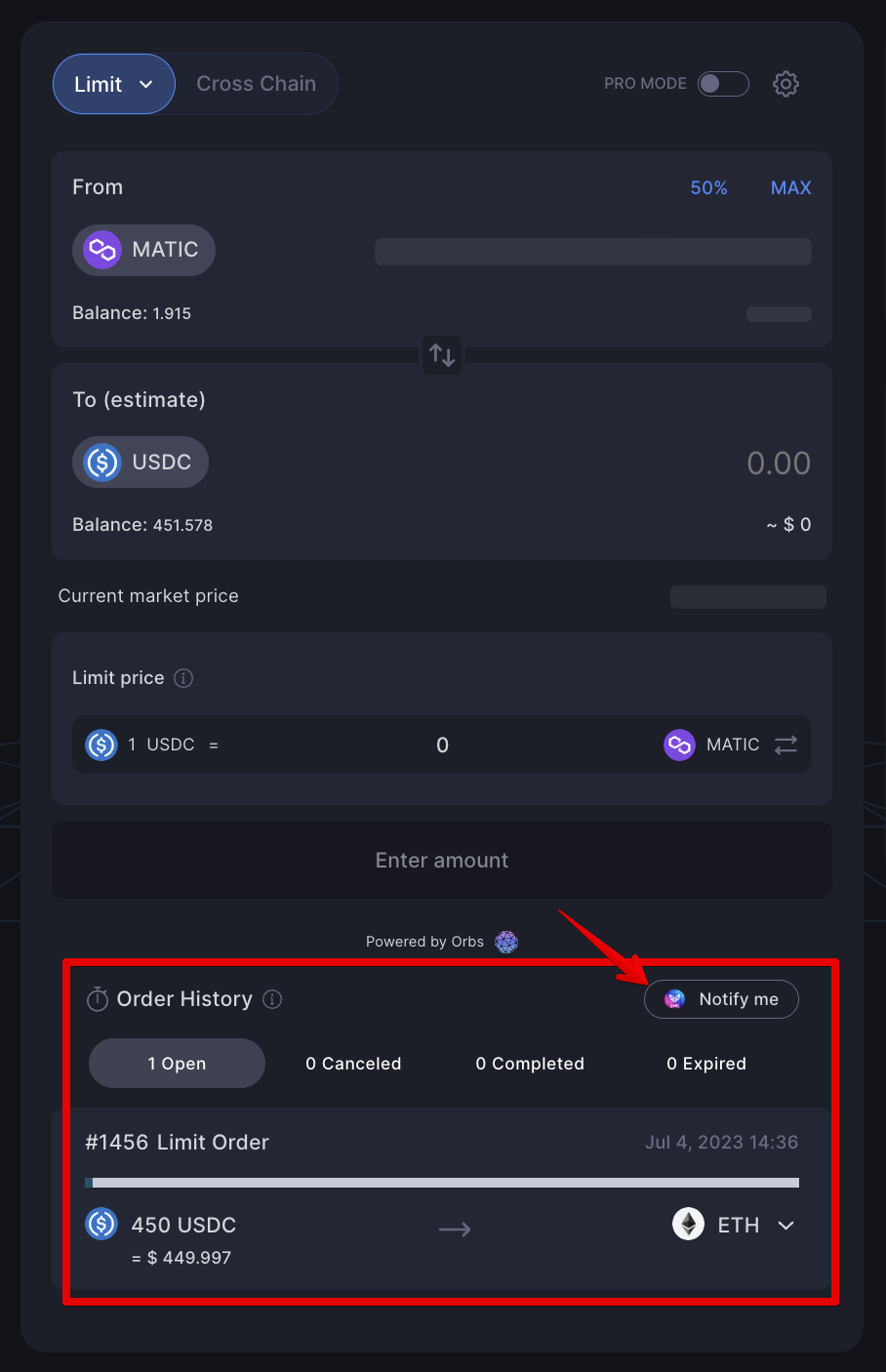Click the info icon beside Limit price

[x=182, y=678]
